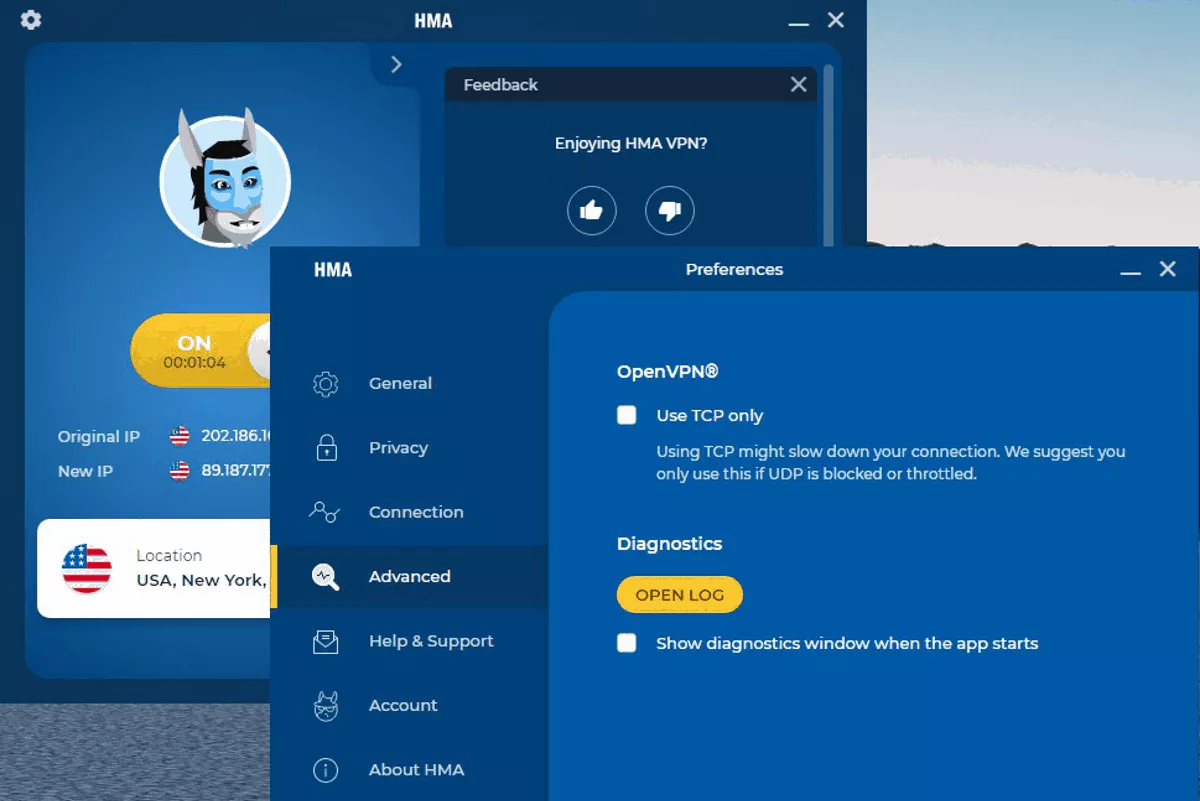The image size is (1200, 801).
Task: Enable Use TCP only checkbox
Action: point(627,415)
